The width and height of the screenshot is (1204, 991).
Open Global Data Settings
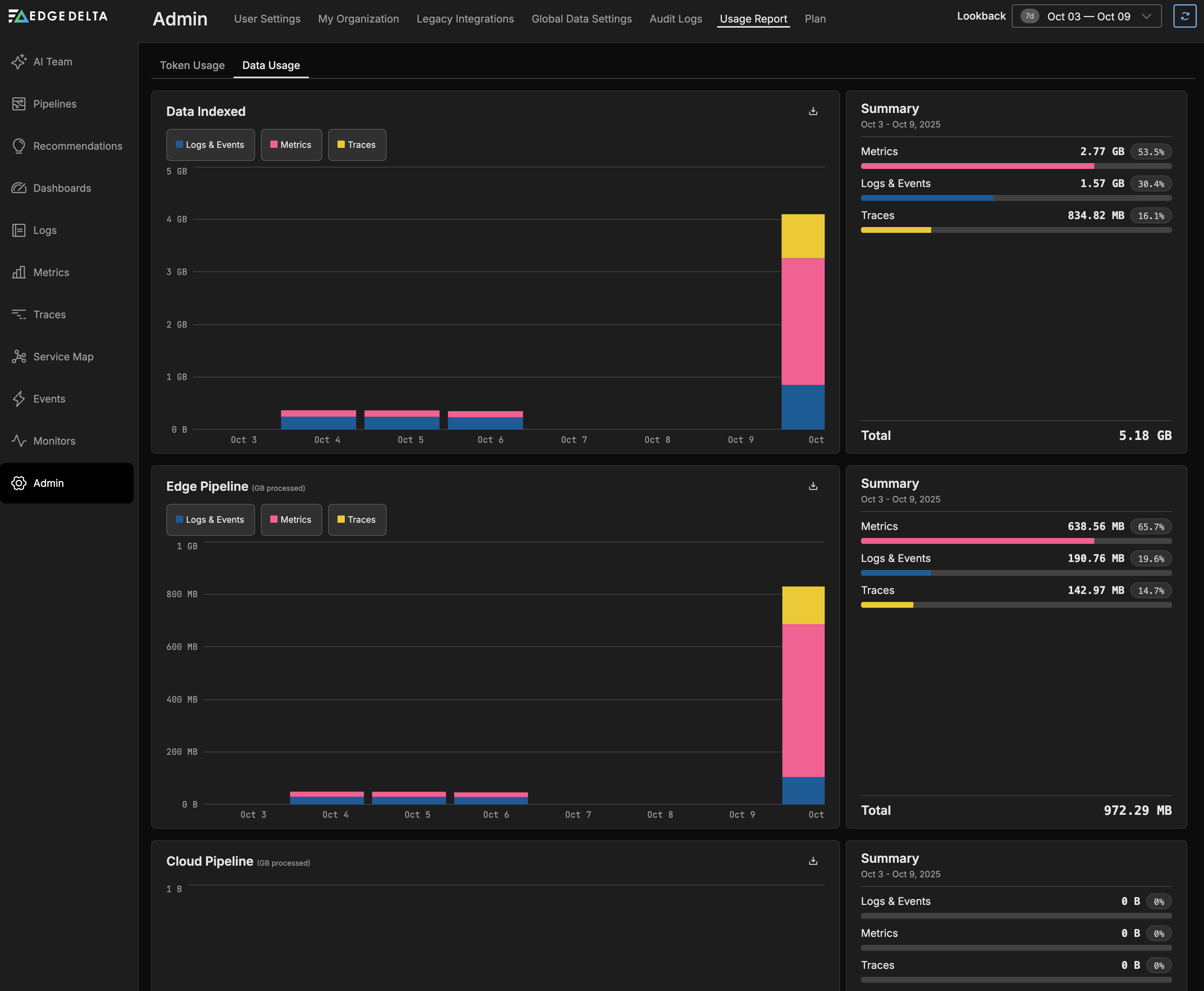pyautogui.click(x=581, y=19)
